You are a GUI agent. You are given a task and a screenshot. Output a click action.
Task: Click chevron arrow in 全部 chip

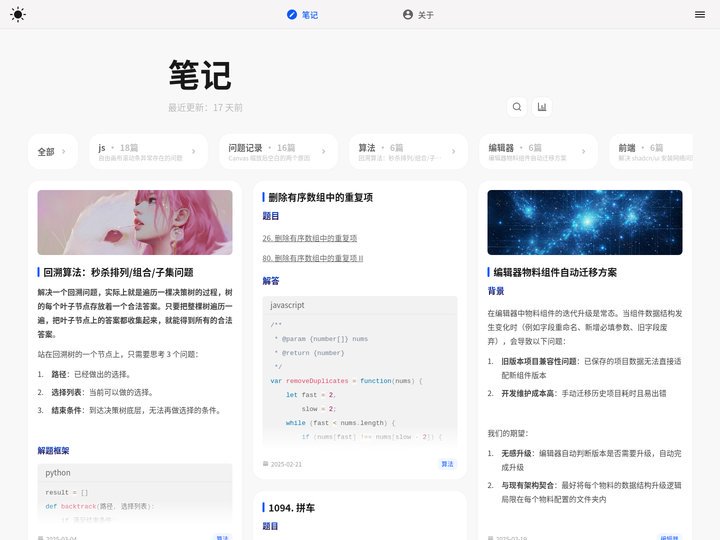coord(64,152)
